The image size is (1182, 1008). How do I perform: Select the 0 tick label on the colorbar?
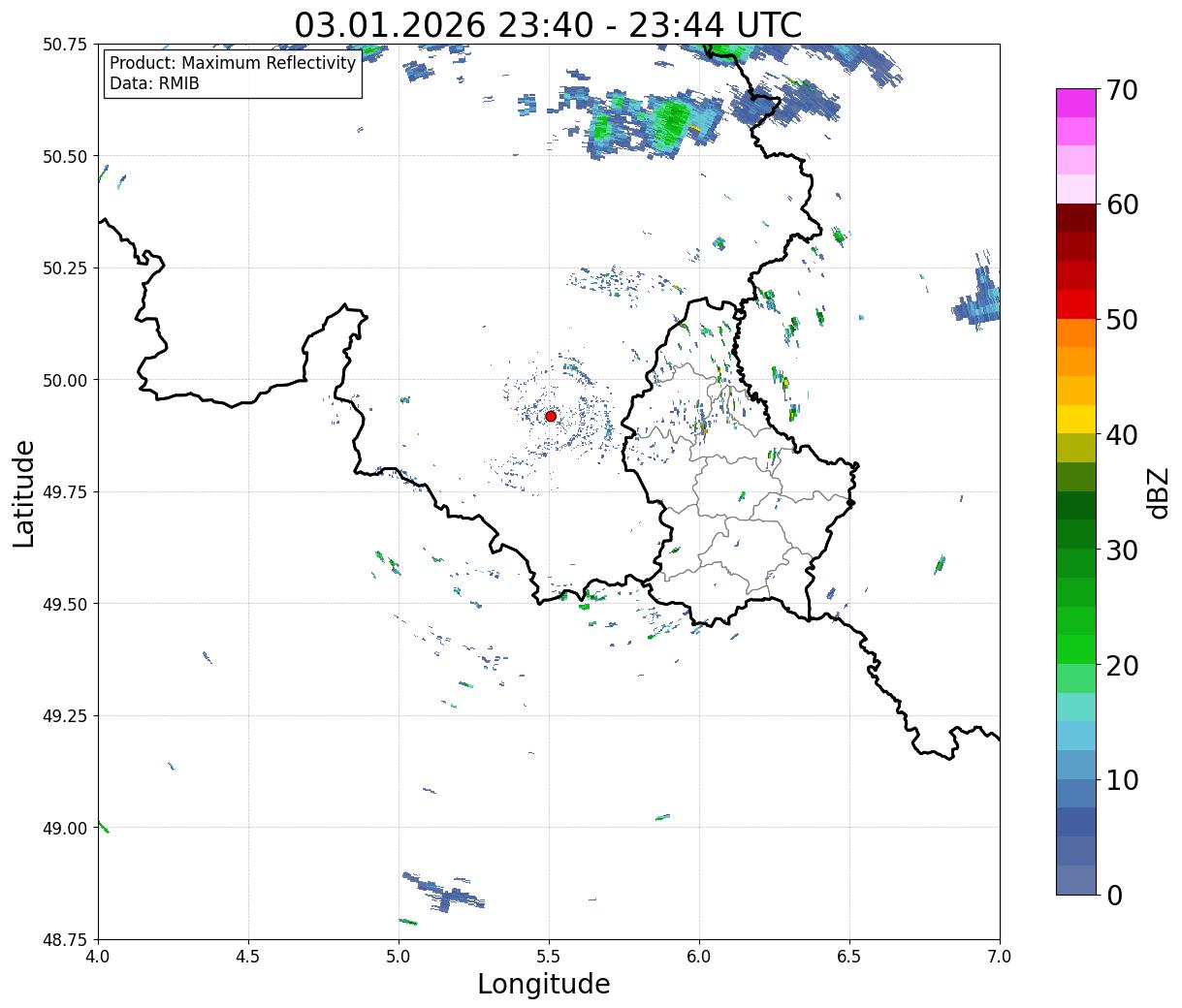1113,895
